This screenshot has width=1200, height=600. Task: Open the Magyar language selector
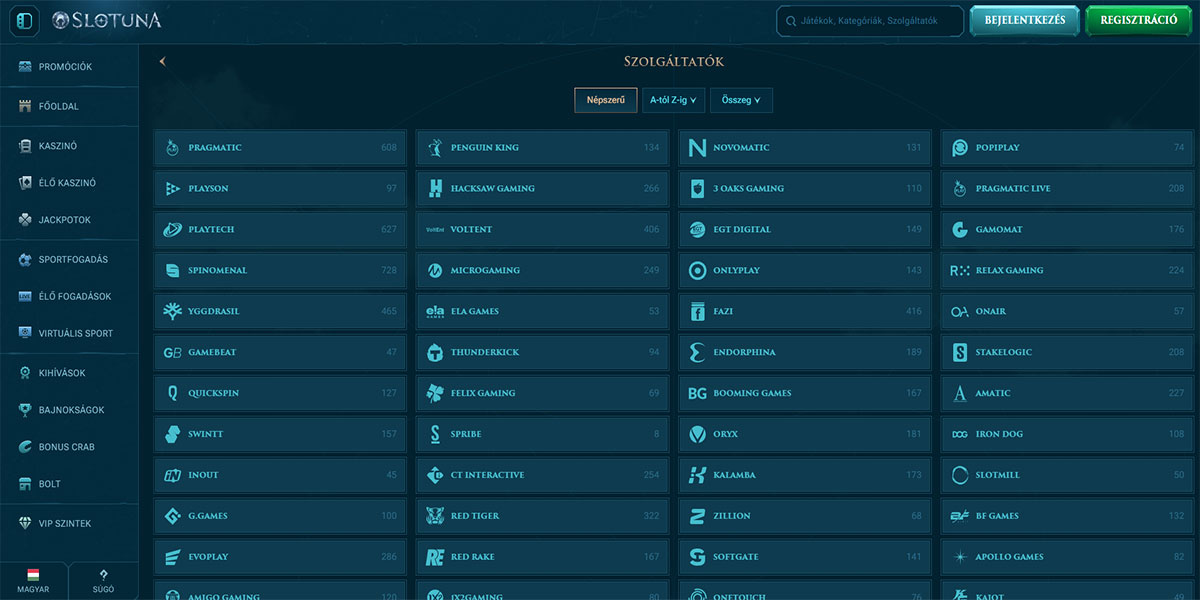pos(33,581)
